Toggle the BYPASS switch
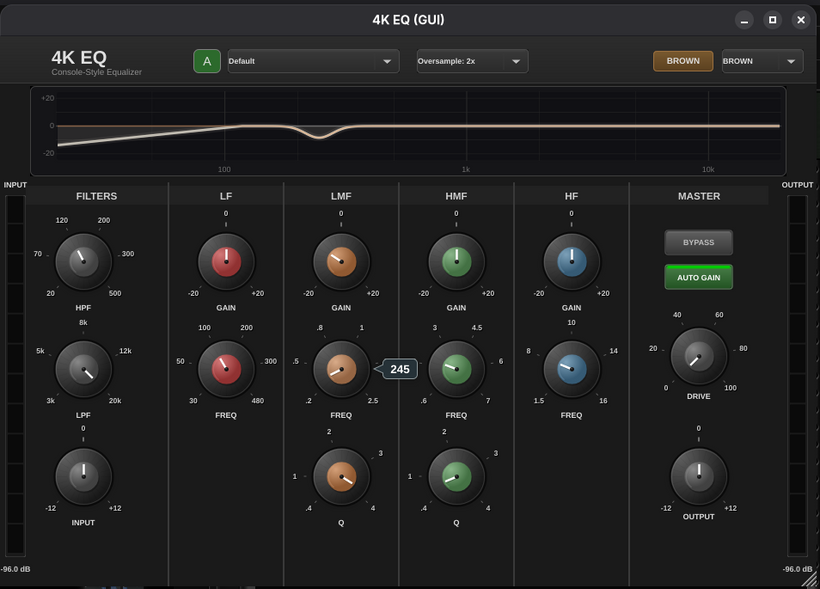 pyautogui.click(x=698, y=243)
